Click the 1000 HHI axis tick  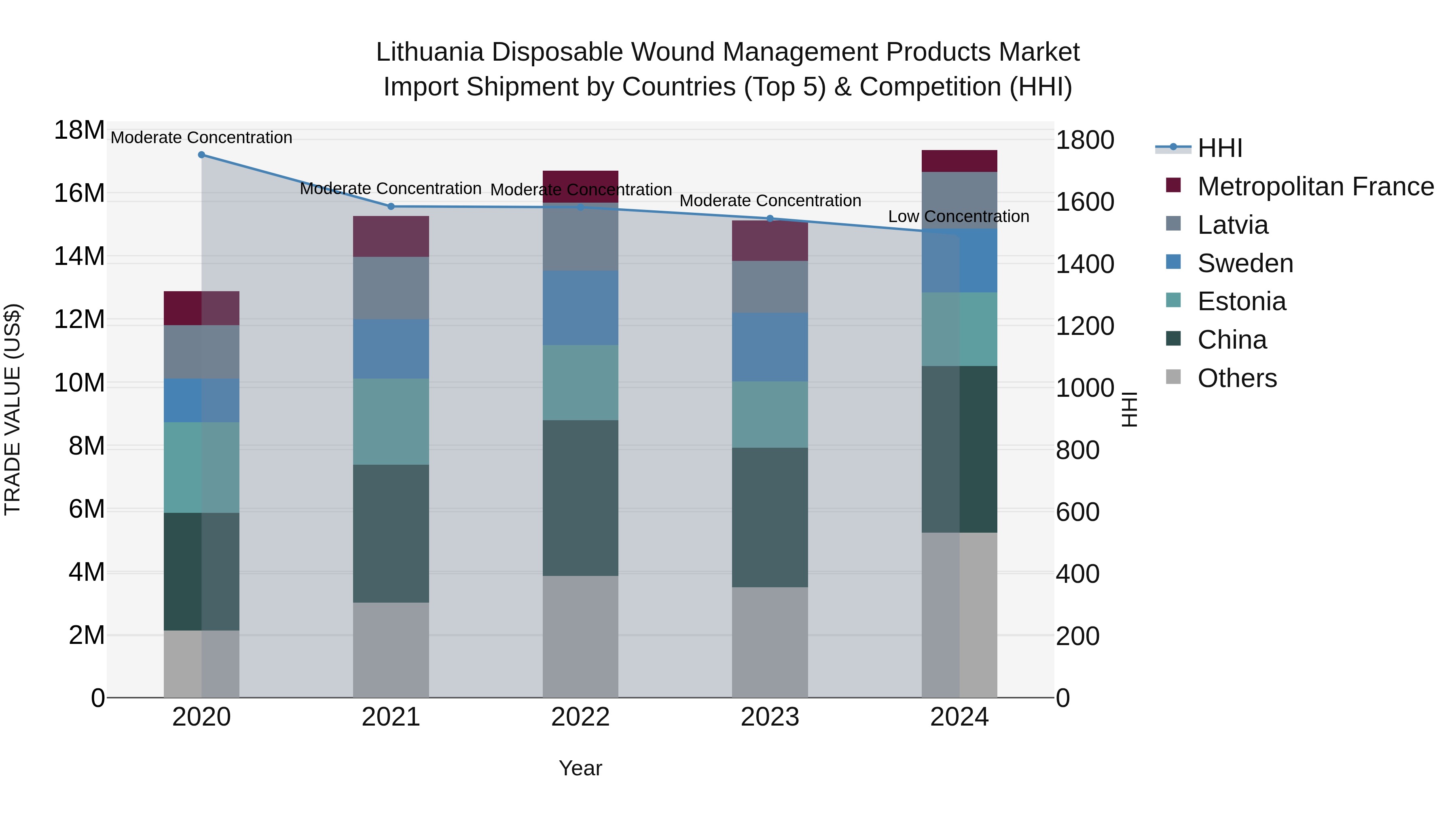1085,388
